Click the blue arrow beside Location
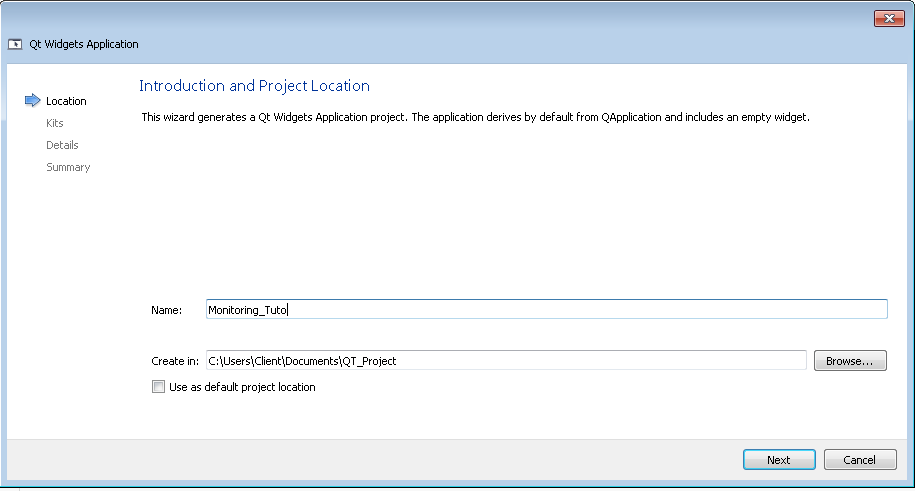 (33, 100)
